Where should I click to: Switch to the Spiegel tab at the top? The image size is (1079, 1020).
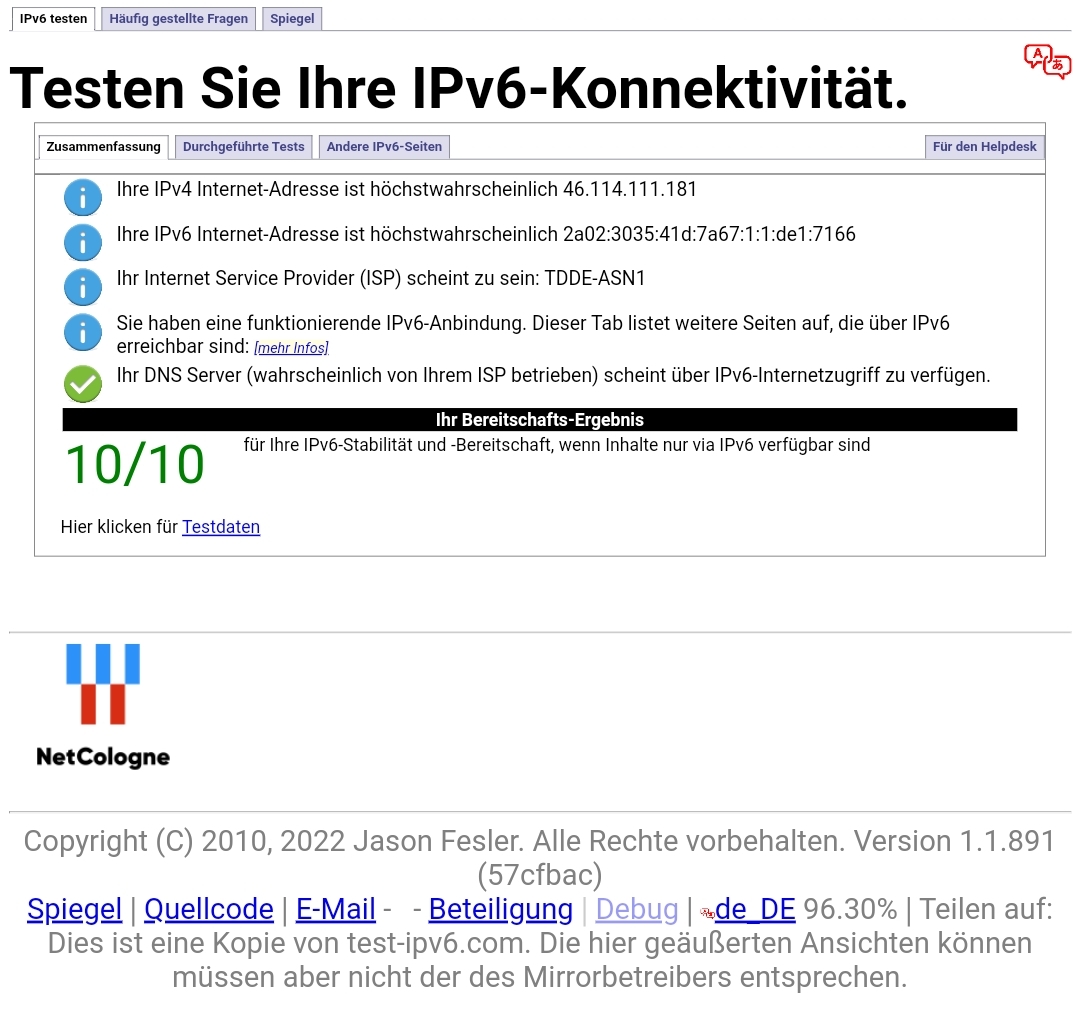(x=291, y=18)
